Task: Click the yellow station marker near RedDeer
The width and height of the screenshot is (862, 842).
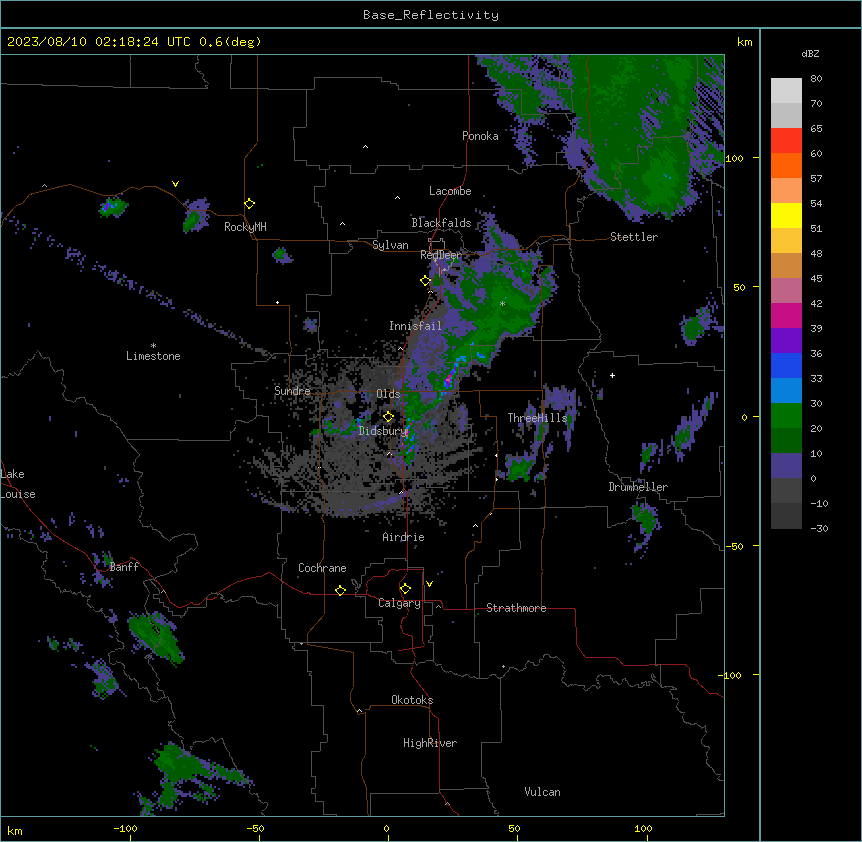Action: (426, 281)
